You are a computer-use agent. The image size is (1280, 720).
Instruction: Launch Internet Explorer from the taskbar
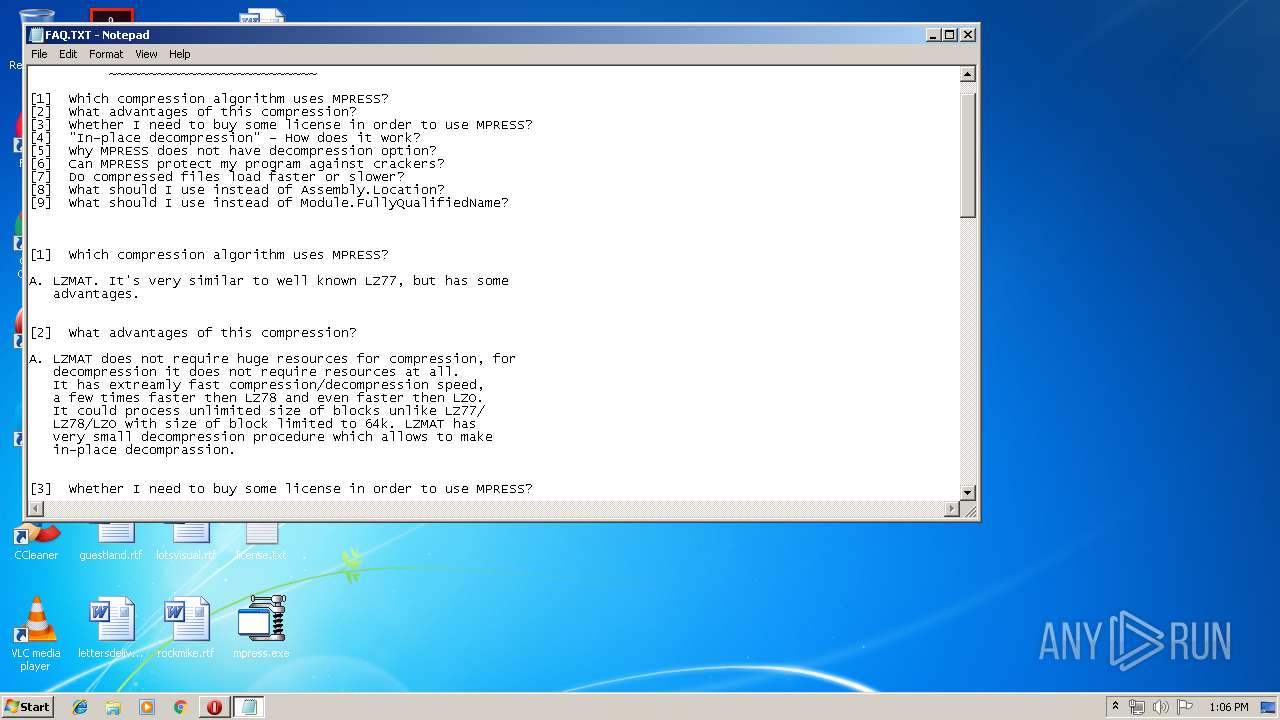point(80,707)
